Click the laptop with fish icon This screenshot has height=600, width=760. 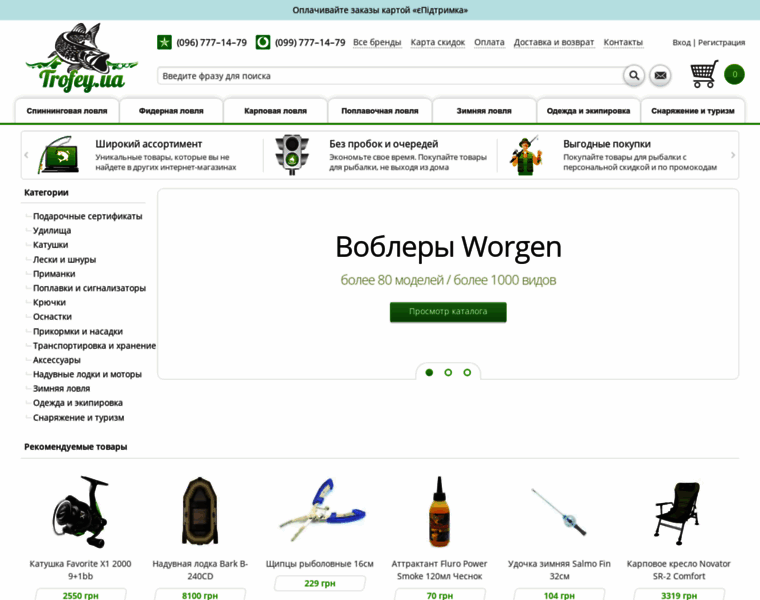(x=59, y=155)
